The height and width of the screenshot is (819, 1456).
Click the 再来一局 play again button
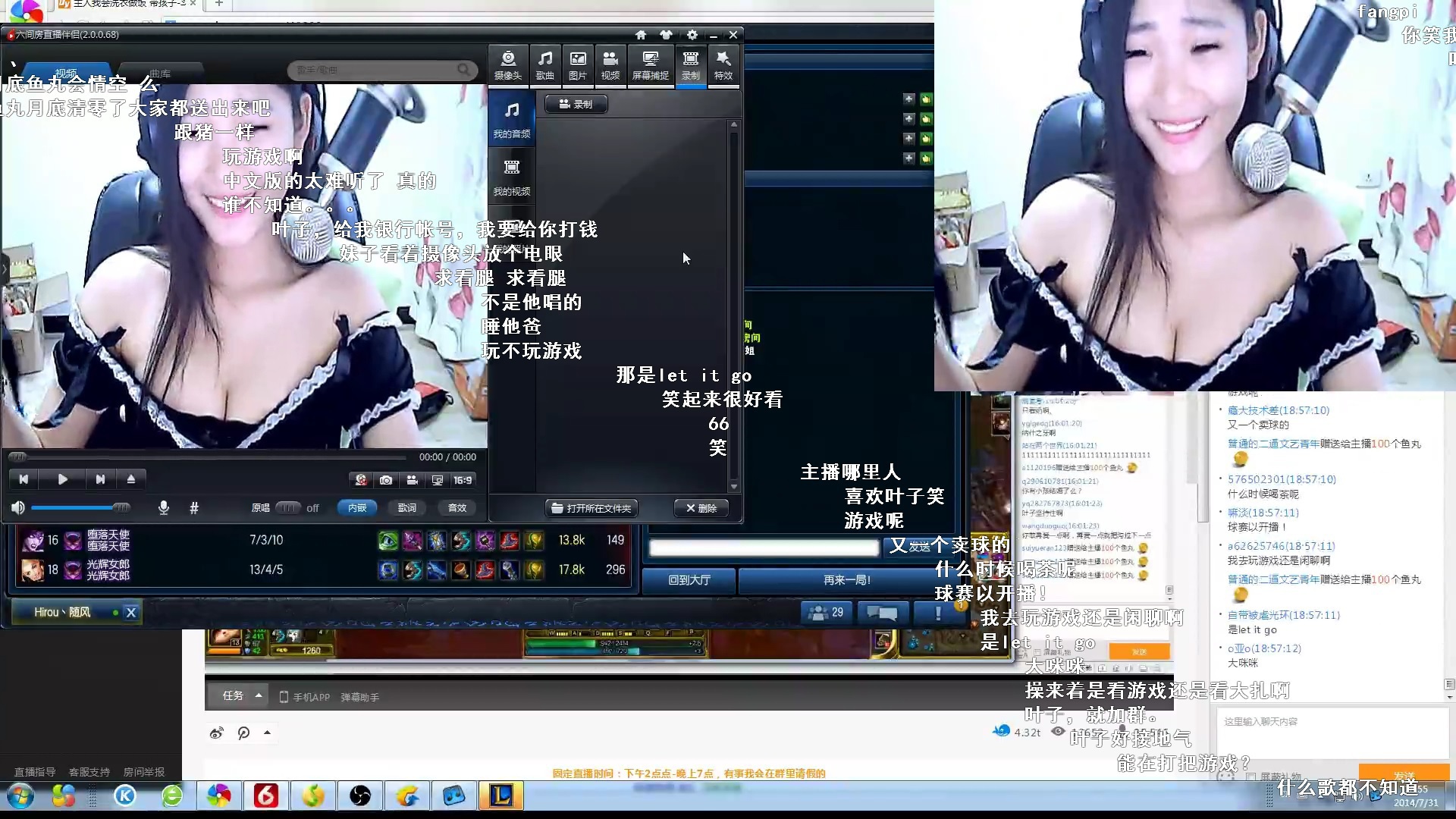[846, 580]
